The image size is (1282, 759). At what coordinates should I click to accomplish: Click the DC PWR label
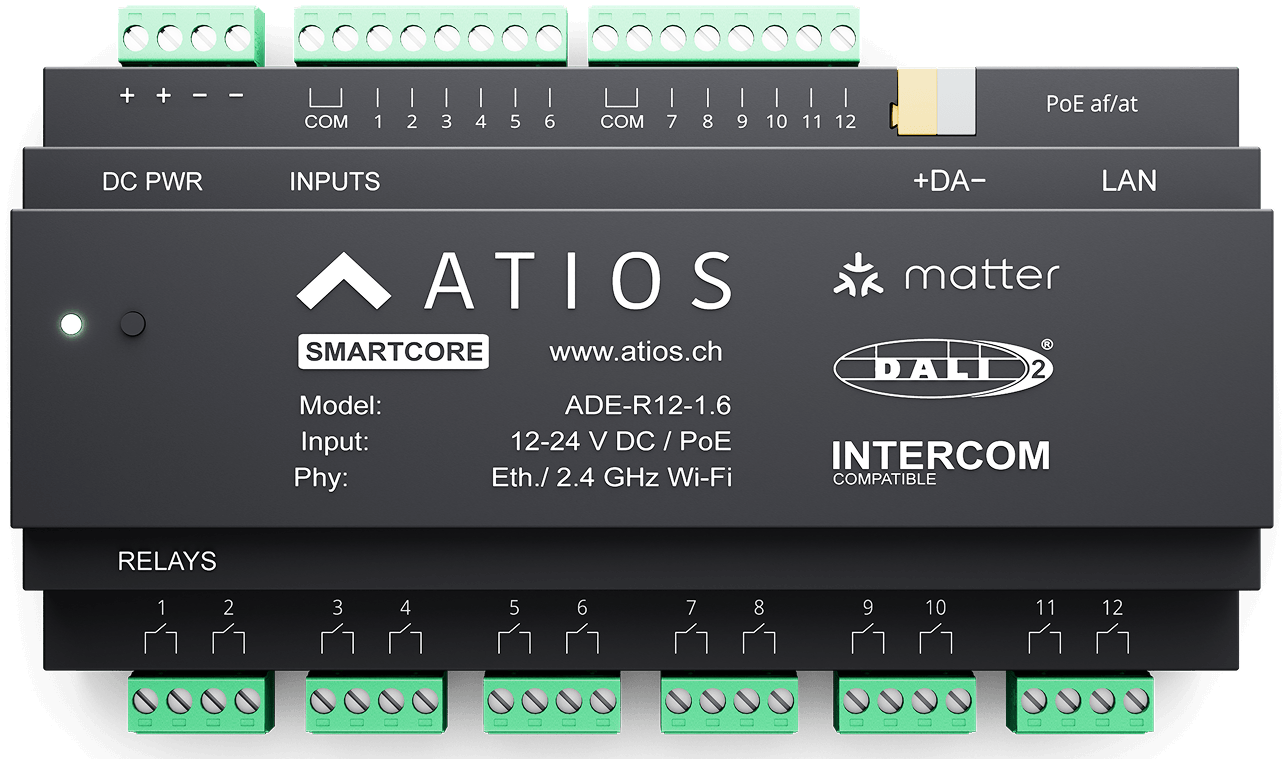[153, 182]
